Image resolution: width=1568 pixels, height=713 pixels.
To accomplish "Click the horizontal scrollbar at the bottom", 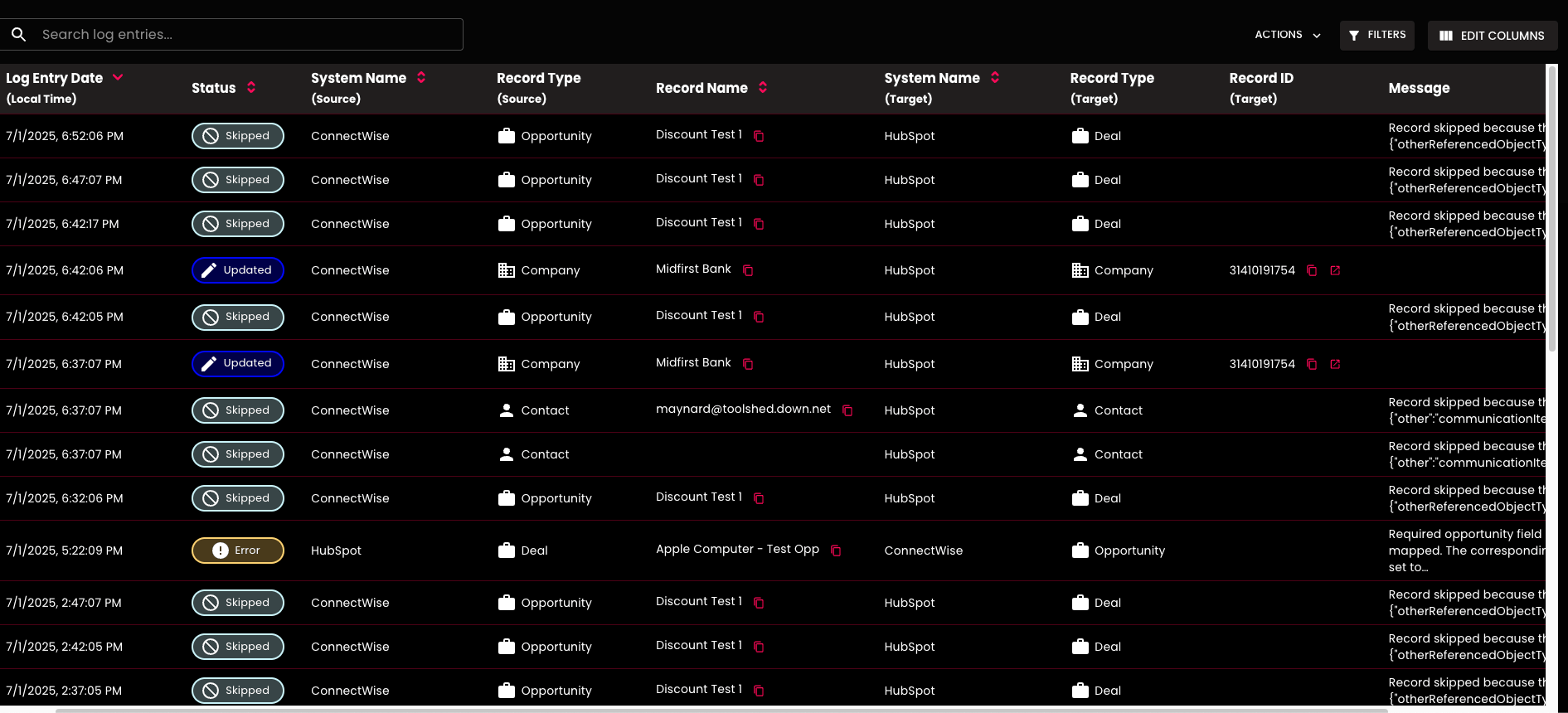I will pyautogui.click(x=721, y=710).
